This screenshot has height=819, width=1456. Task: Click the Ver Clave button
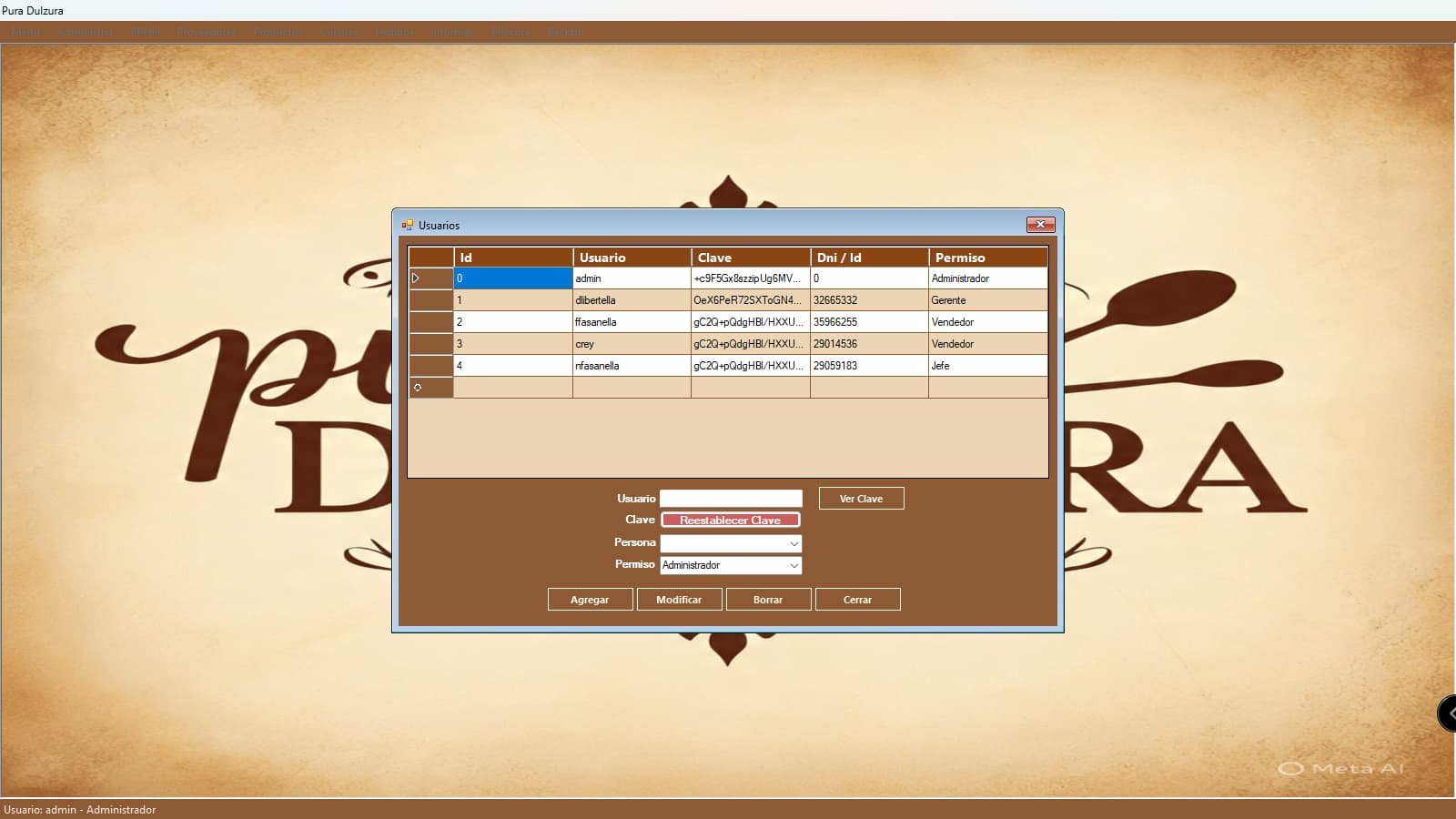coord(861,499)
